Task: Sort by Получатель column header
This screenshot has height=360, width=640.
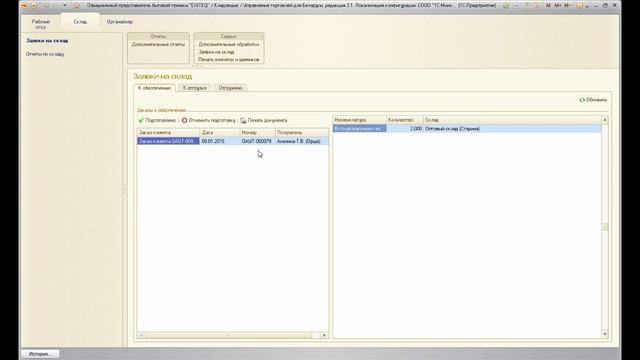Action: [x=302, y=133]
